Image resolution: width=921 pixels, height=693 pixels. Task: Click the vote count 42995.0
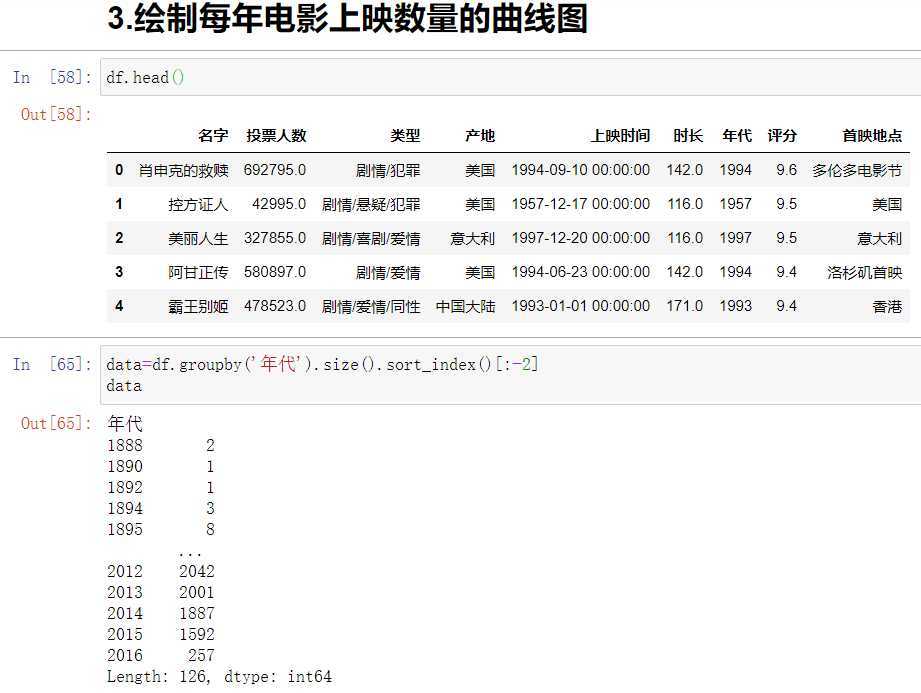(279, 204)
